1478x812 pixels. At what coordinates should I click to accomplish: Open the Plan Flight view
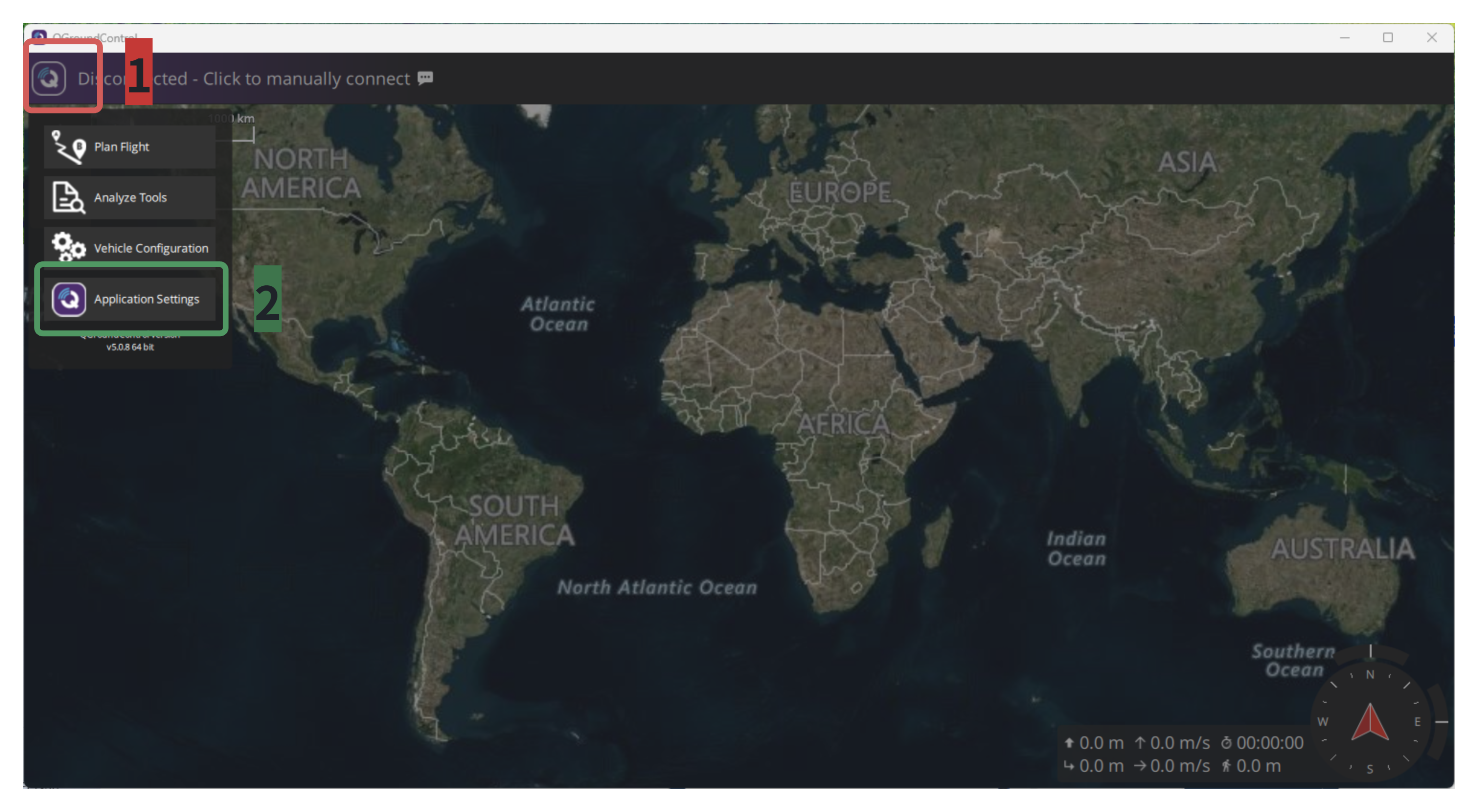130,147
